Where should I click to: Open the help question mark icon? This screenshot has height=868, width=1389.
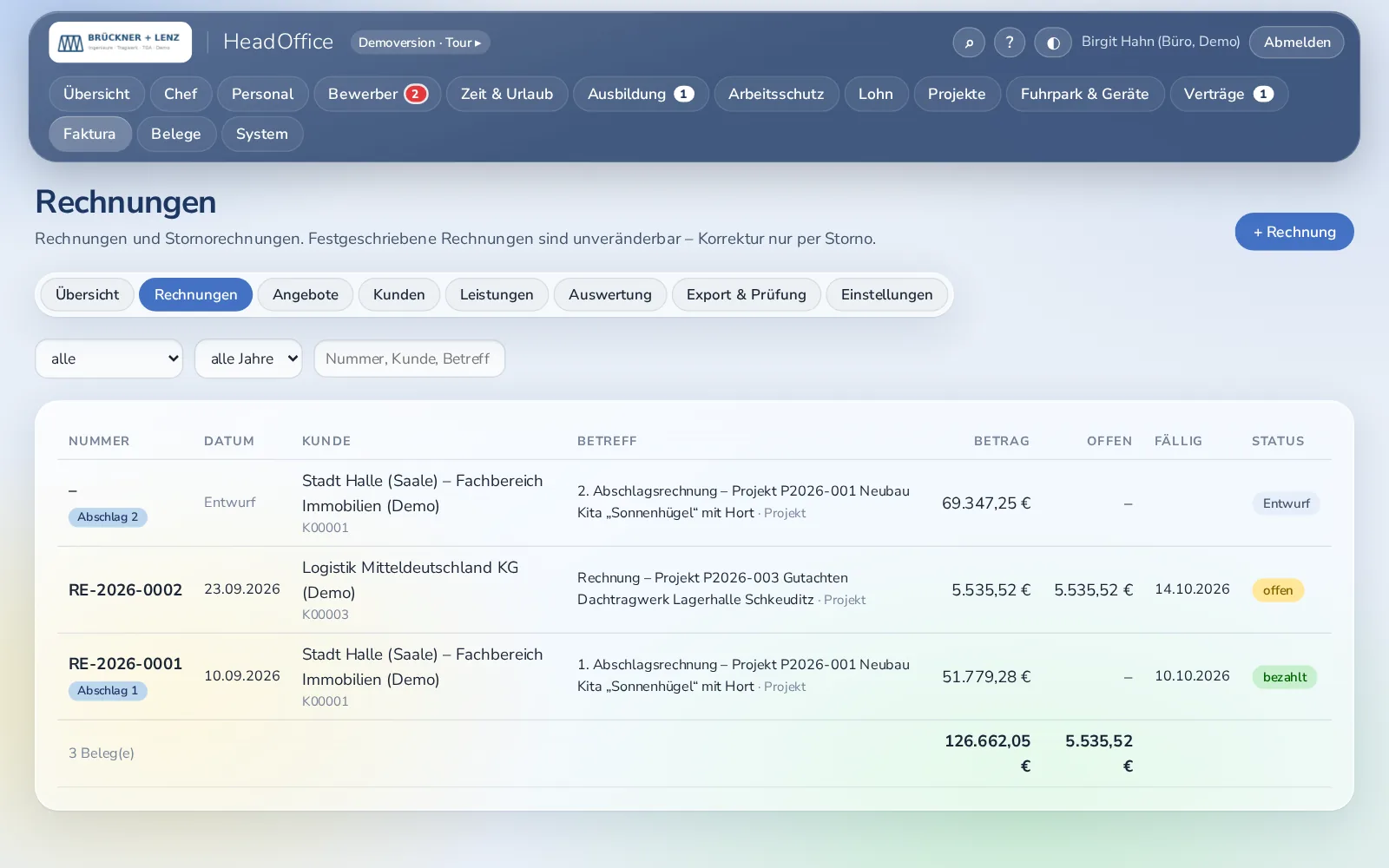pos(1010,42)
